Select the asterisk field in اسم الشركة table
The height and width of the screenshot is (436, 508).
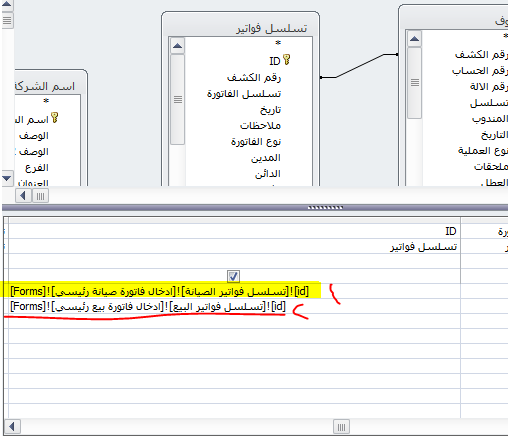coord(46,101)
